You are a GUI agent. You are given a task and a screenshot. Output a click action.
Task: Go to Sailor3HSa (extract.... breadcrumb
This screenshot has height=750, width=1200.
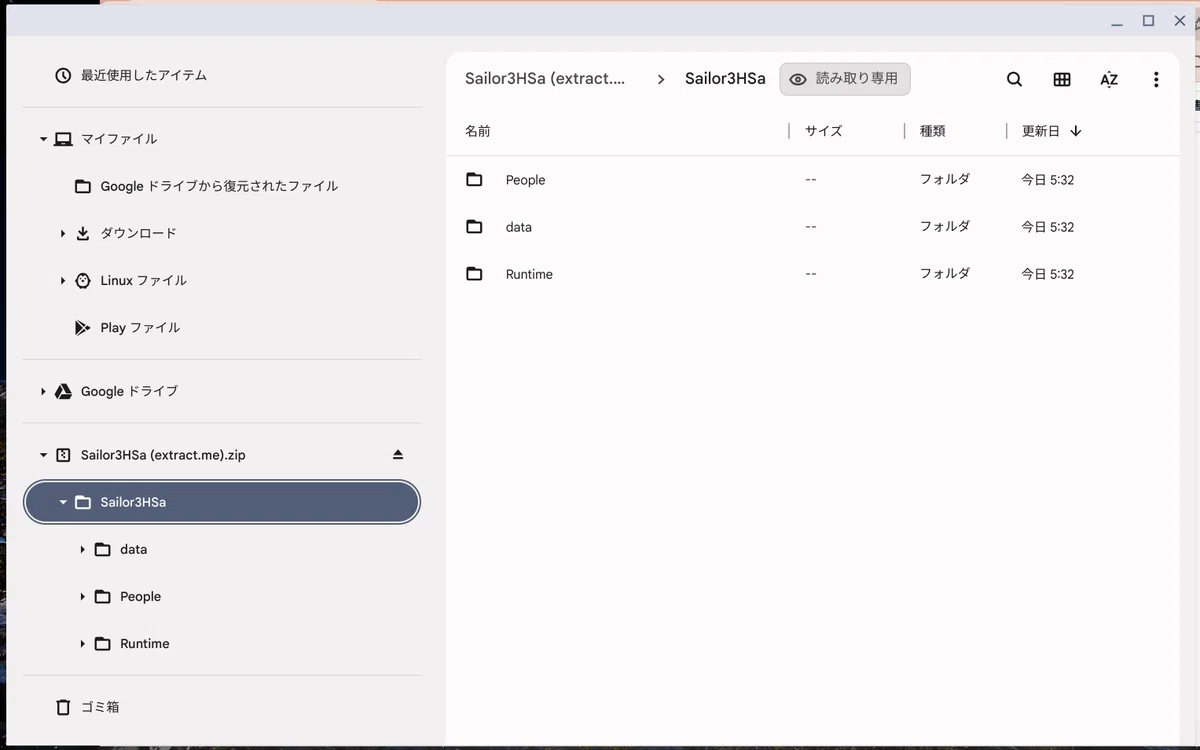pyautogui.click(x=545, y=79)
